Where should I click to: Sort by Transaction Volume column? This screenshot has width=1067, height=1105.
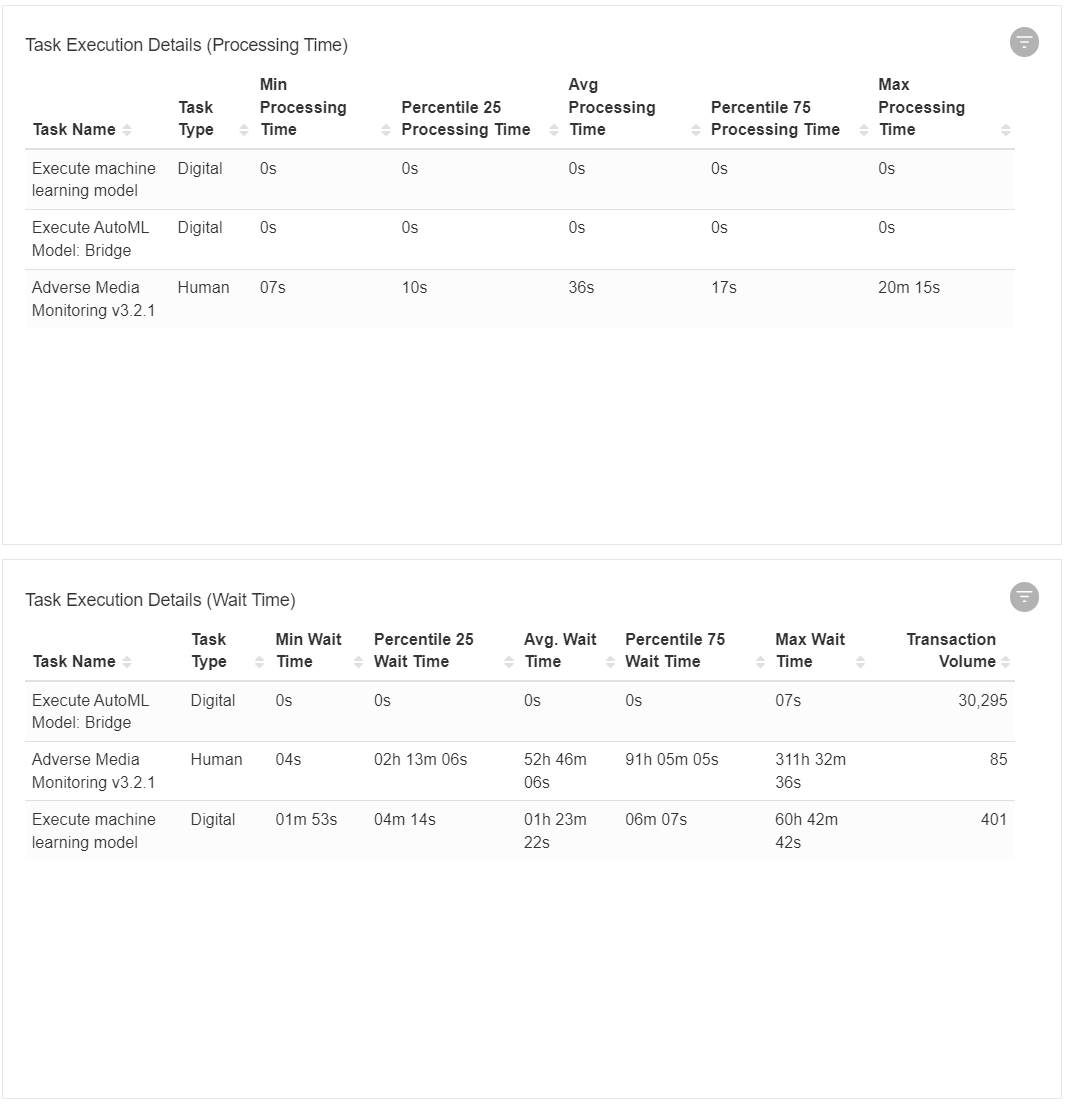[x=1006, y=662]
